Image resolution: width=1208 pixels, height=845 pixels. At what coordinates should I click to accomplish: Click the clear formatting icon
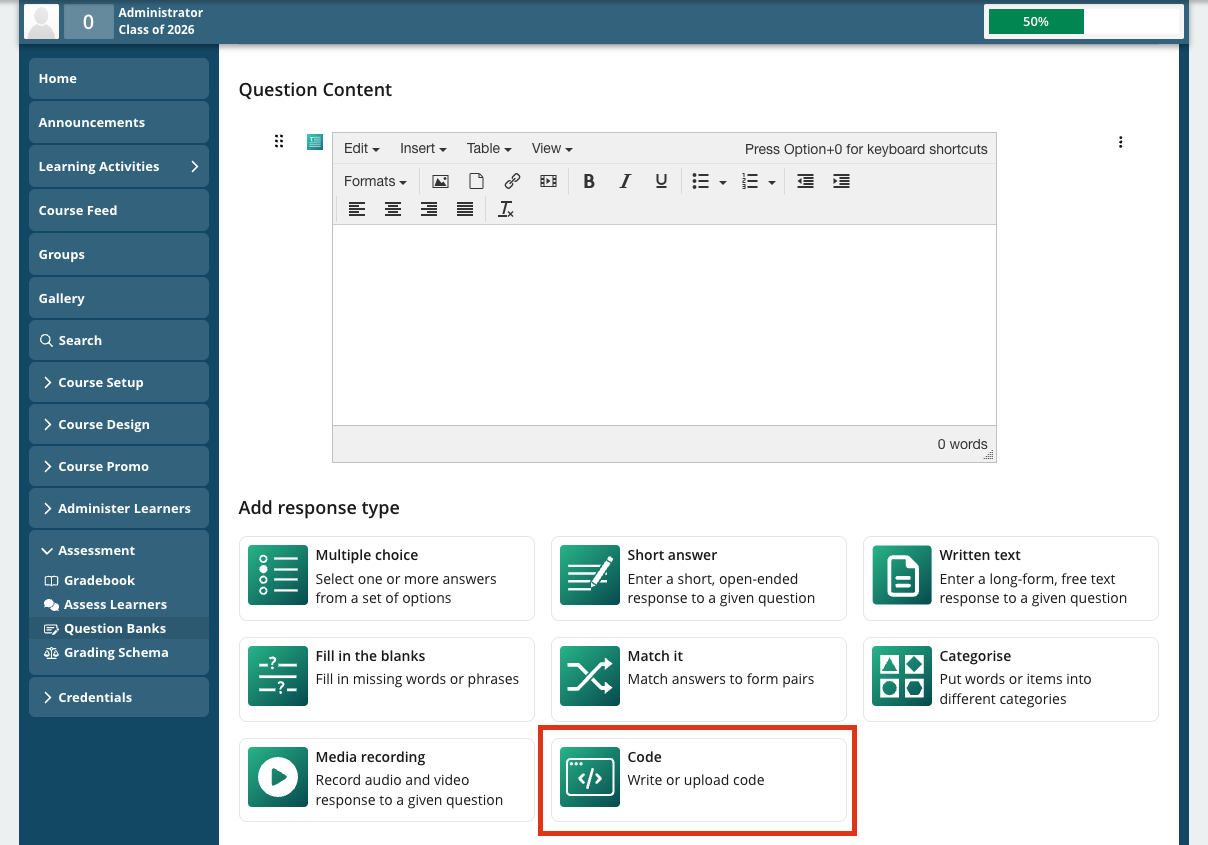(506, 209)
